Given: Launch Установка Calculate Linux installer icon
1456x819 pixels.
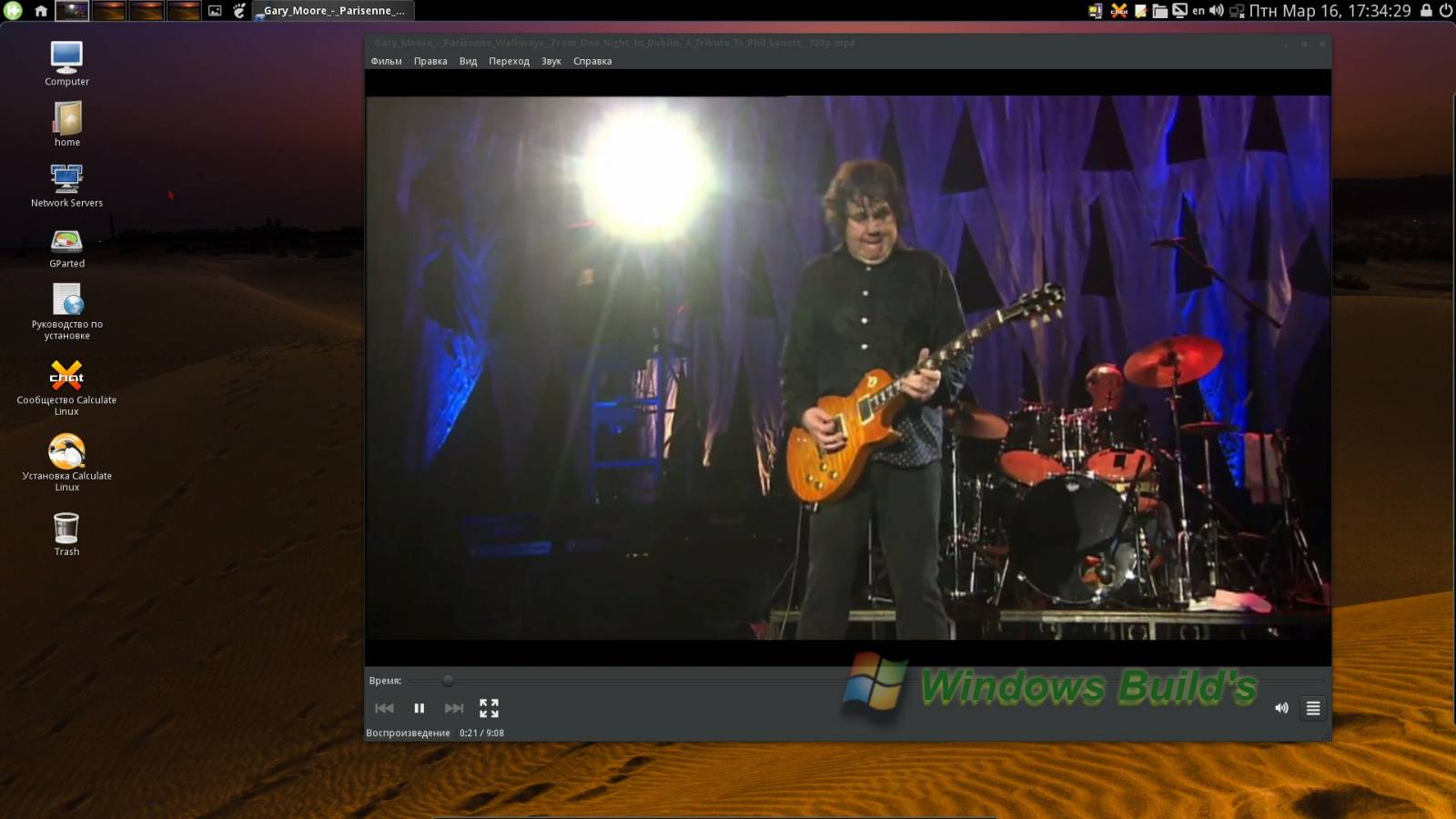Looking at the screenshot, I should tap(66, 462).
